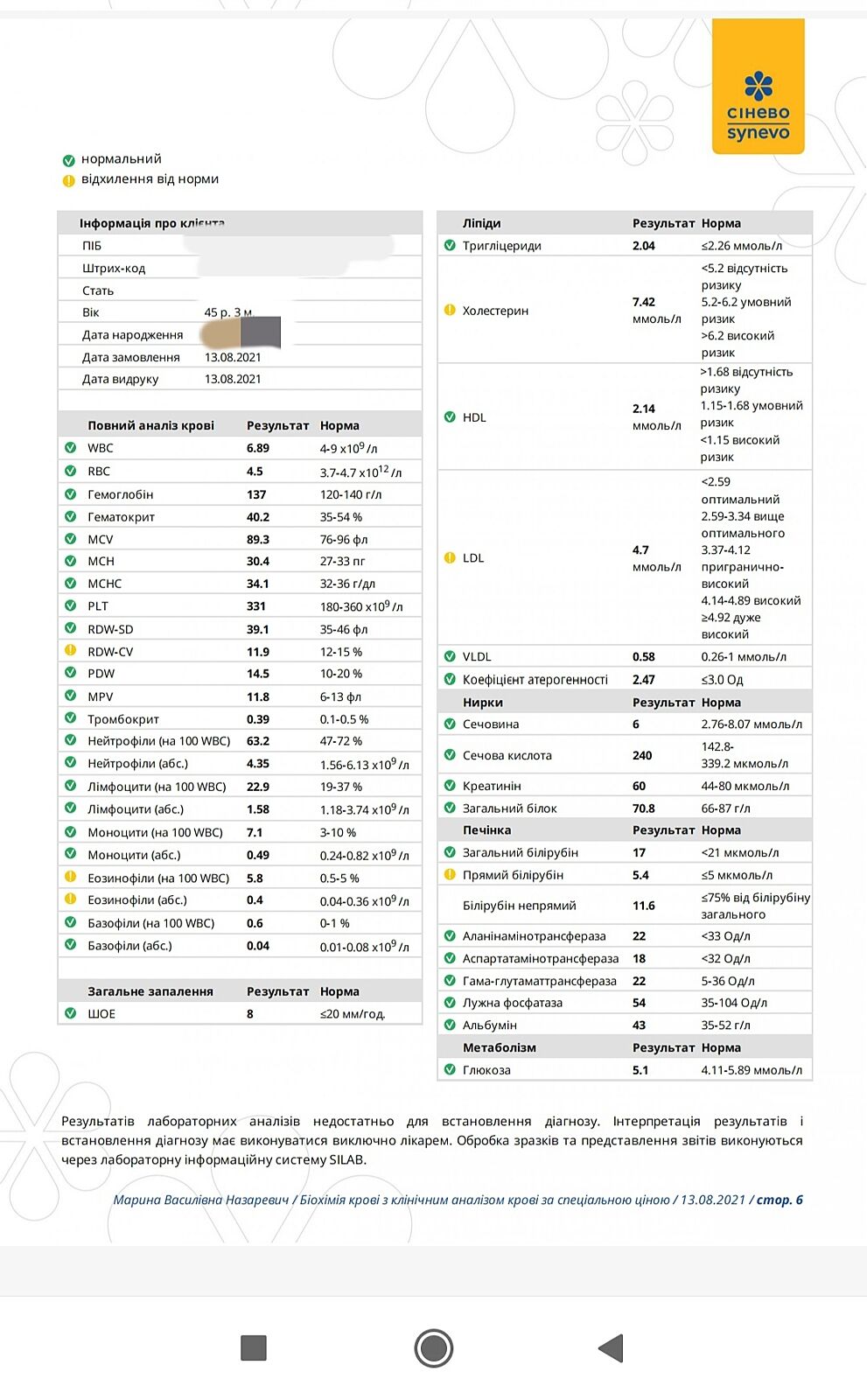Click yellow 'відхилення від норми' legend icon
Image resolution: width=867 pixels, height=1400 pixels.
click(x=68, y=180)
